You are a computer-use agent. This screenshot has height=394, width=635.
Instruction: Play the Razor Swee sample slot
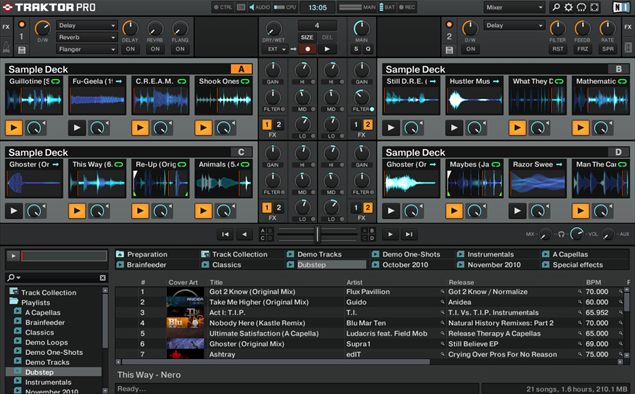pyautogui.click(x=517, y=211)
